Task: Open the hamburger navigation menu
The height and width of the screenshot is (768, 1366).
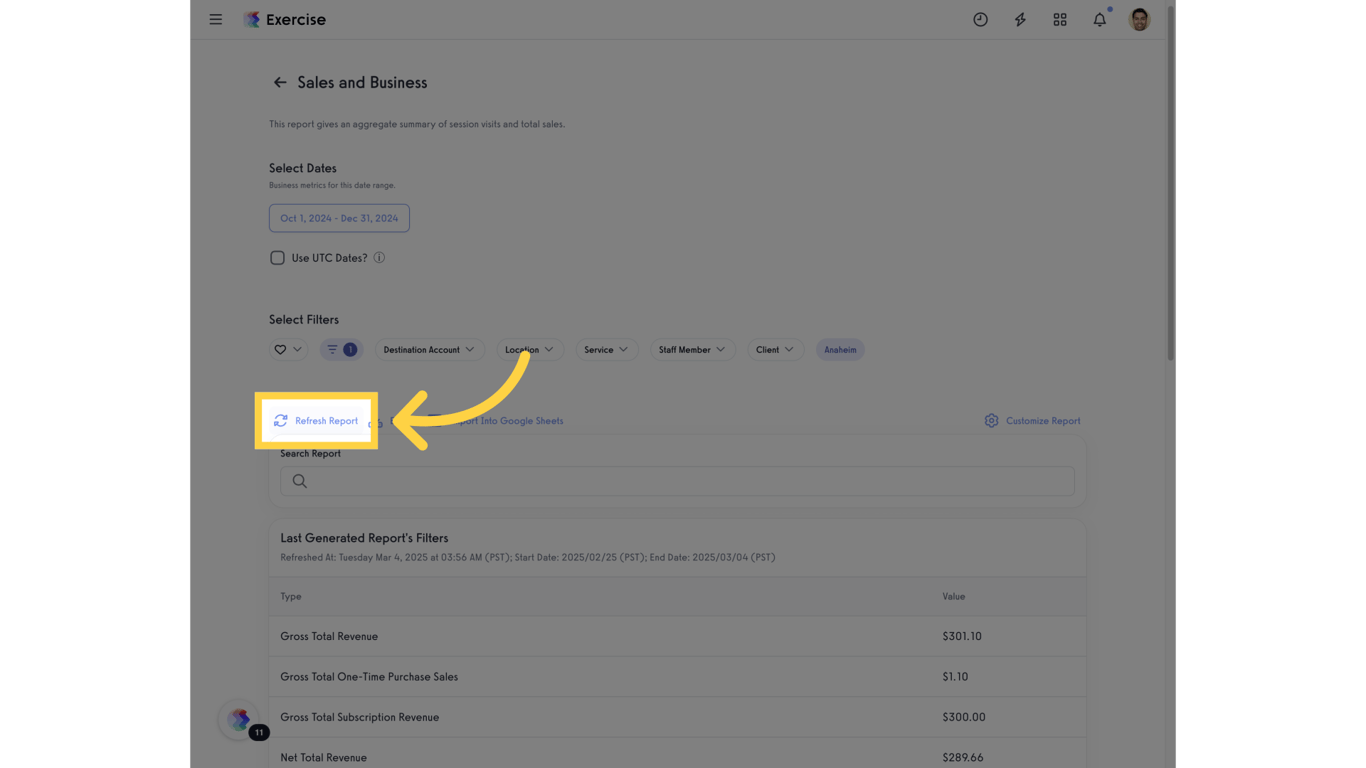Action: [x=216, y=19]
